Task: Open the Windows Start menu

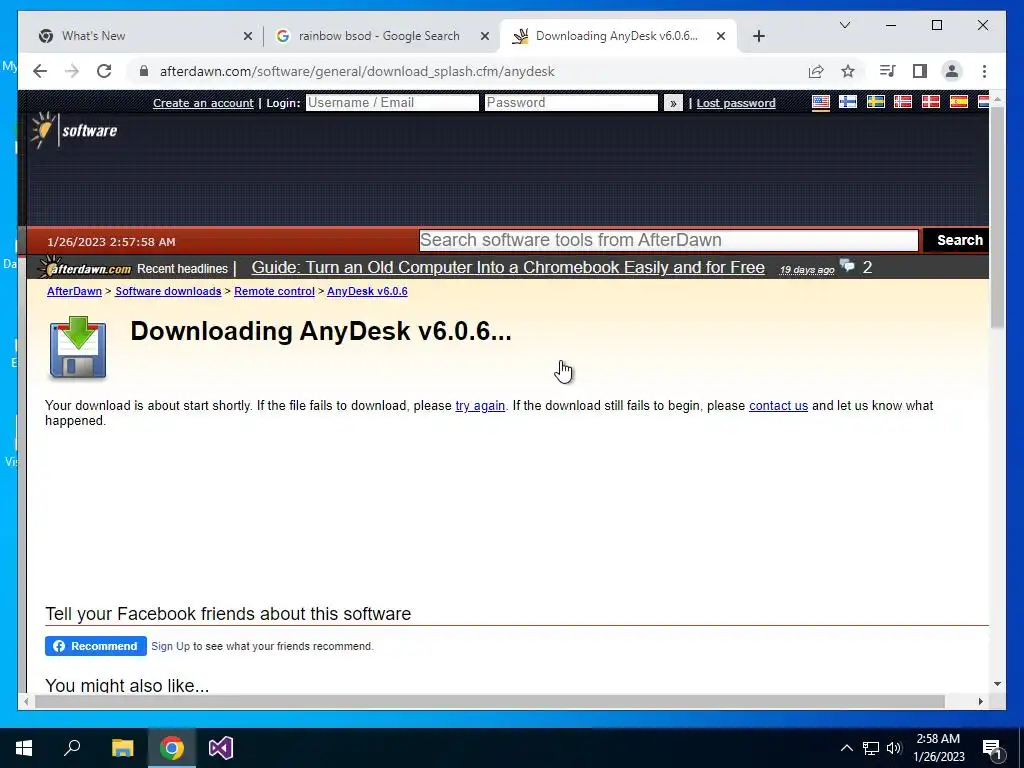Action: (x=24, y=748)
